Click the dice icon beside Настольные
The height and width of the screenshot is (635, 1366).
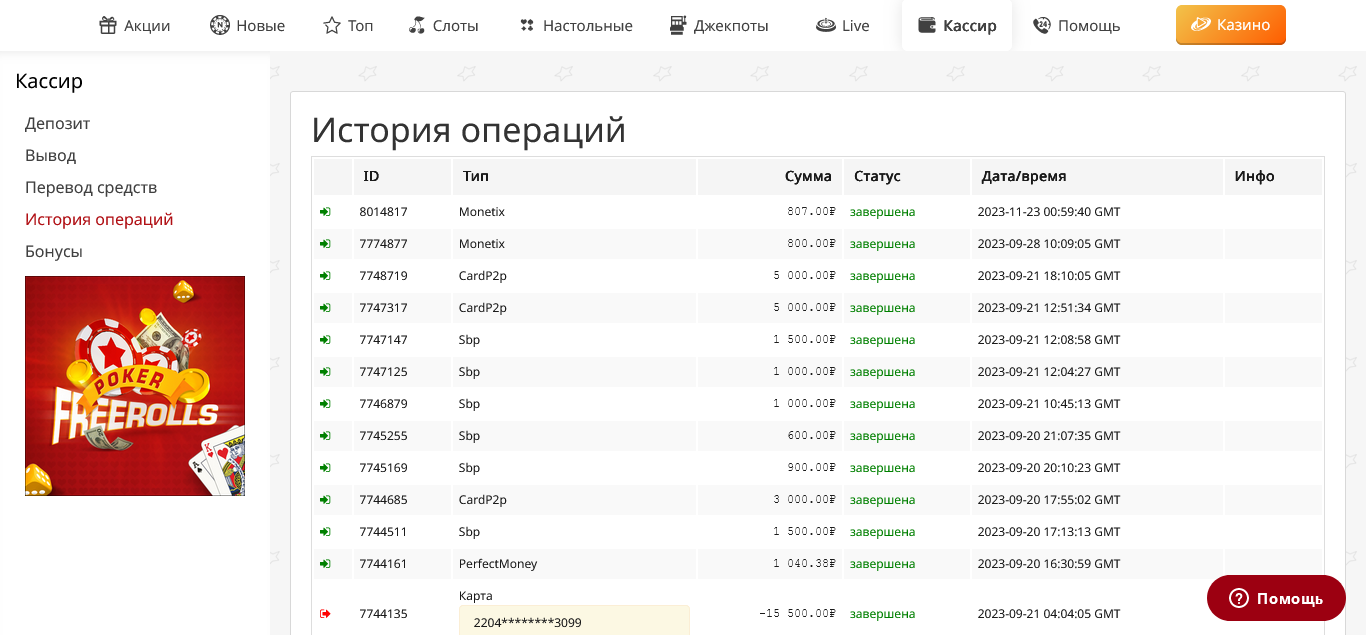[x=527, y=26]
